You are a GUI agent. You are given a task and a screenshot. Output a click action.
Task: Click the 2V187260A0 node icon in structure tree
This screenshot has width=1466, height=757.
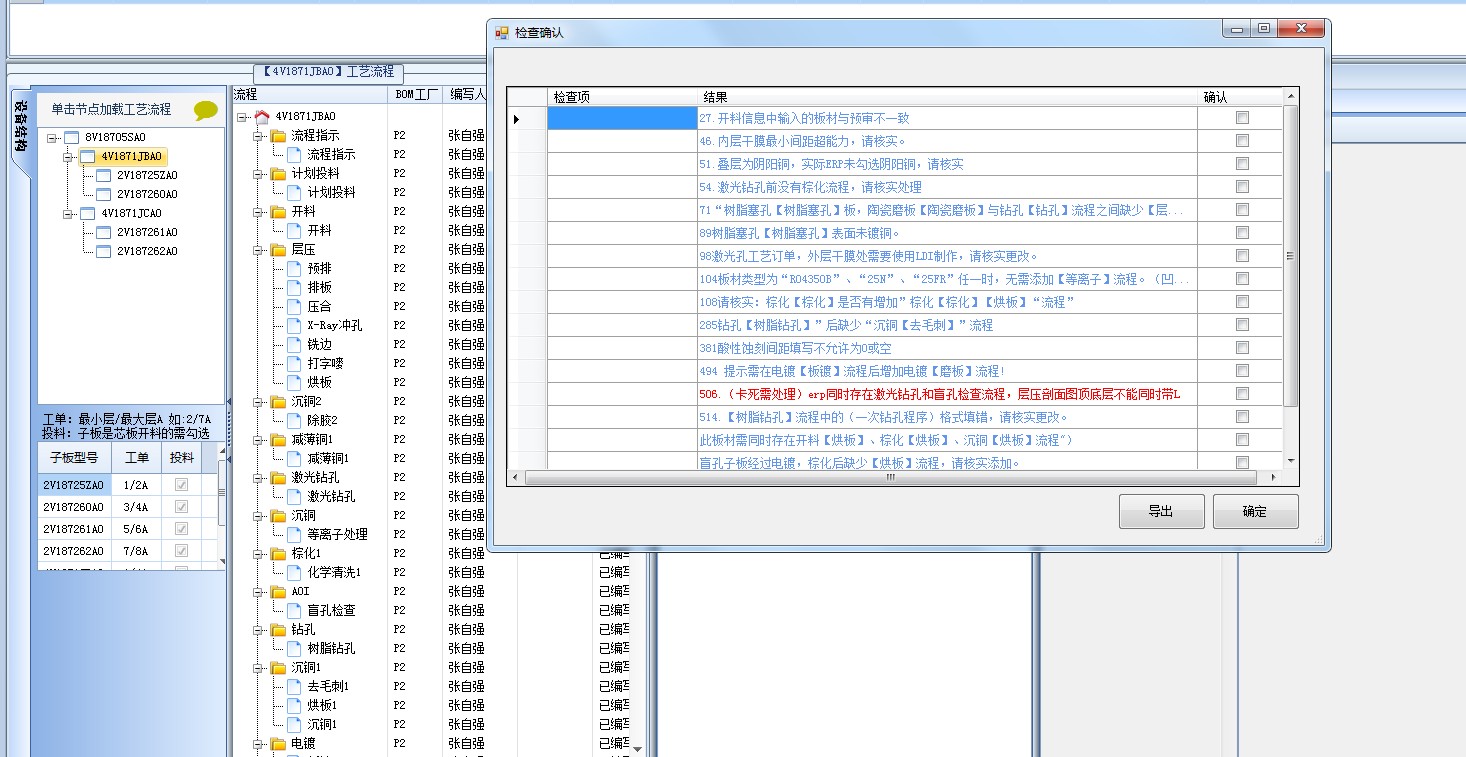(103, 194)
